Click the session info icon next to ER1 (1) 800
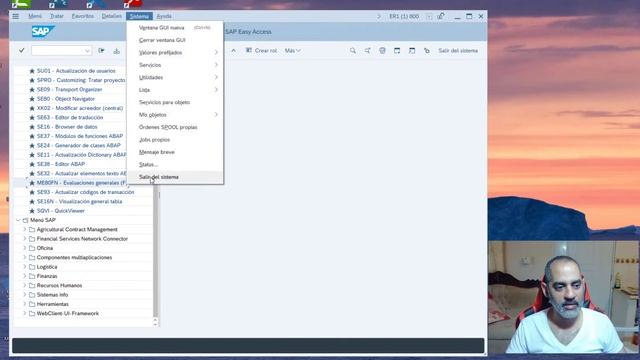 [429, 16]
